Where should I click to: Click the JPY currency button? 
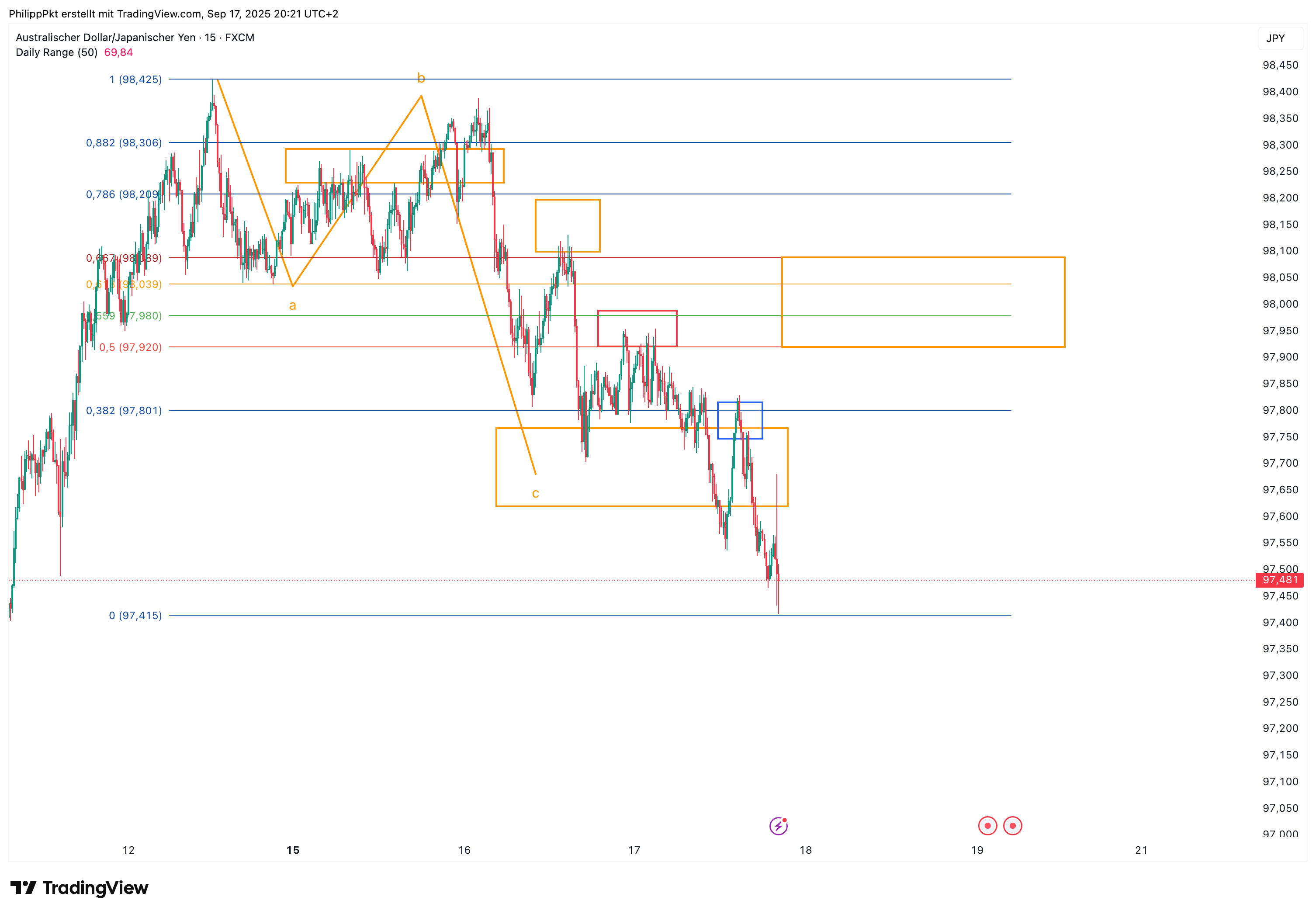pos(1281,38)
